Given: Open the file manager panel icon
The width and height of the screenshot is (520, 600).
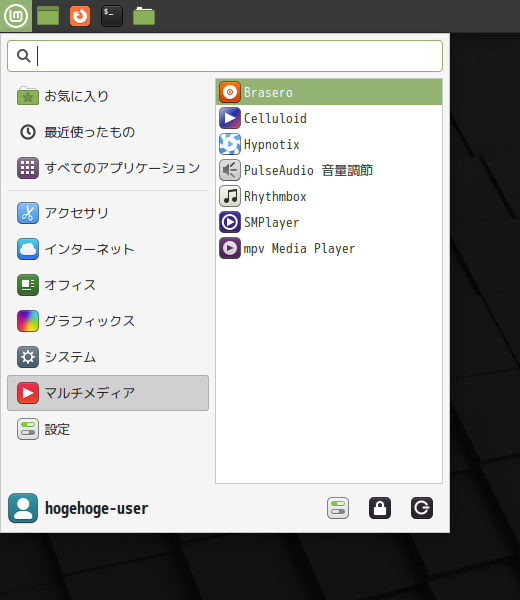Looking at the screenshot, I should coord(144,16).
